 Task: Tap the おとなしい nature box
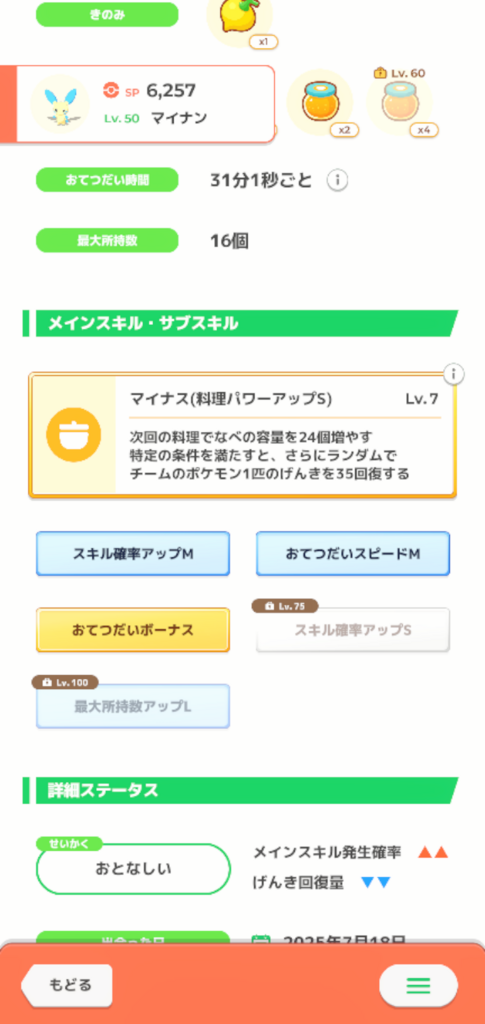[x=133, y=869]
